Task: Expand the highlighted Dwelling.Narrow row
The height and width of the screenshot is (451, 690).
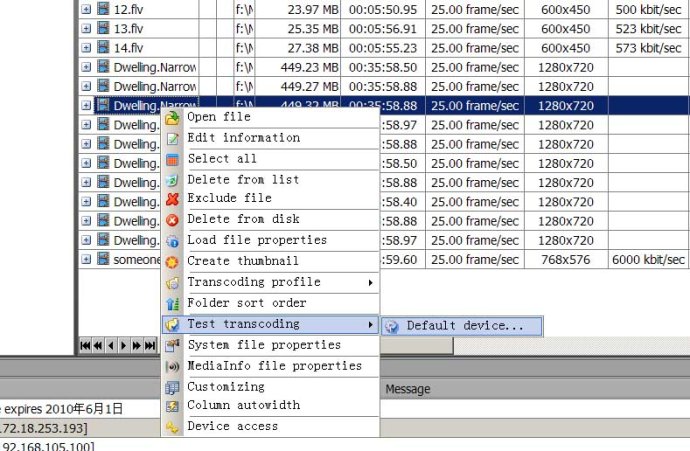Action: [x=86, y=106]
